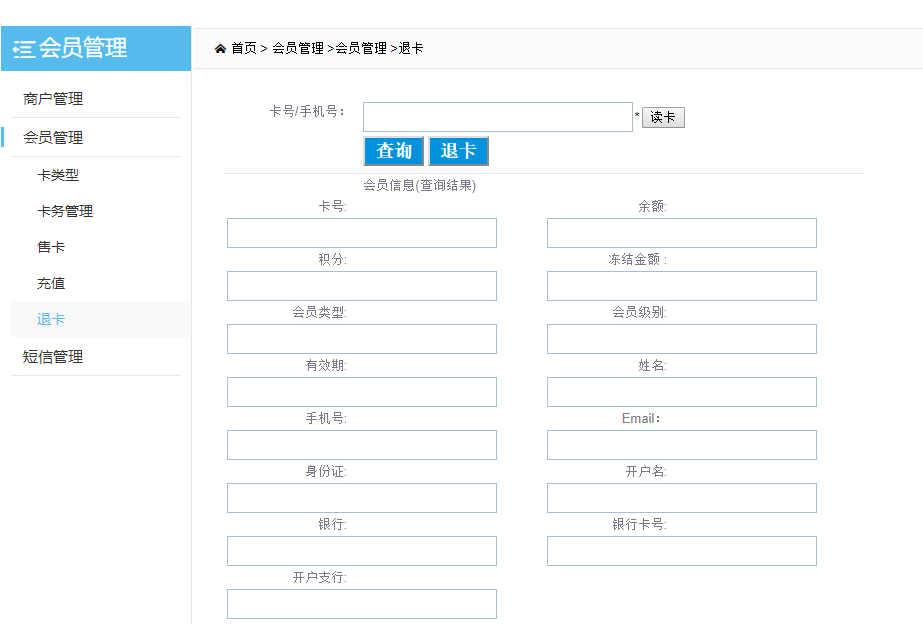This screenshot has height=624, width=923.
Task: Focus the 卡号/手机号 search input field
Action: point(497,117)
